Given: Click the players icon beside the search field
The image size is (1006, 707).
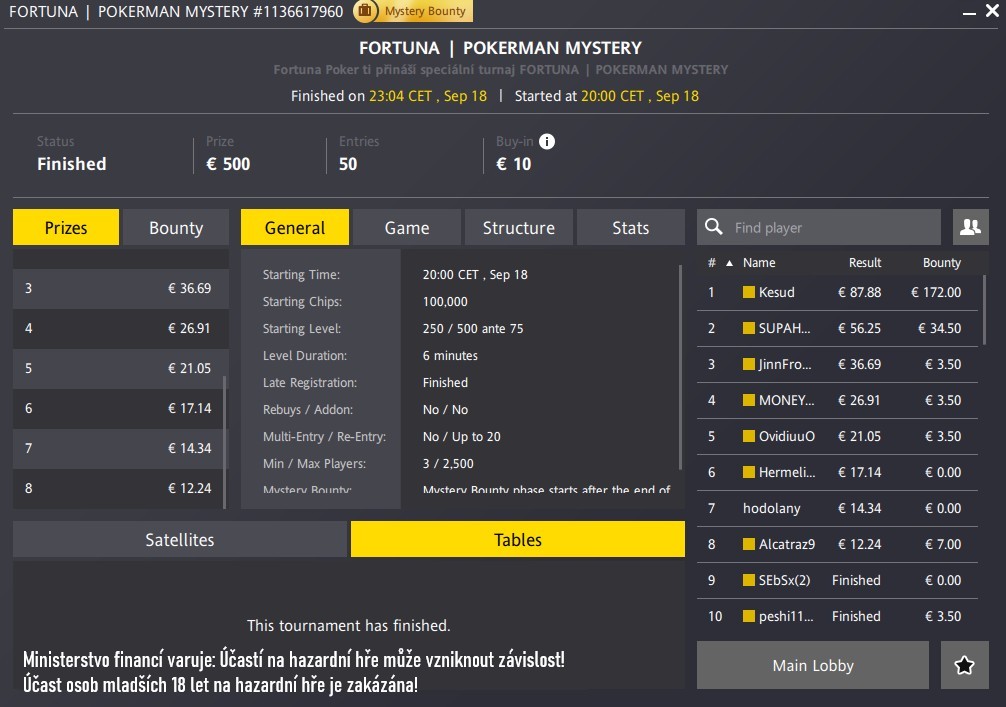Looking at the screenshot, I should coord(969,227).
